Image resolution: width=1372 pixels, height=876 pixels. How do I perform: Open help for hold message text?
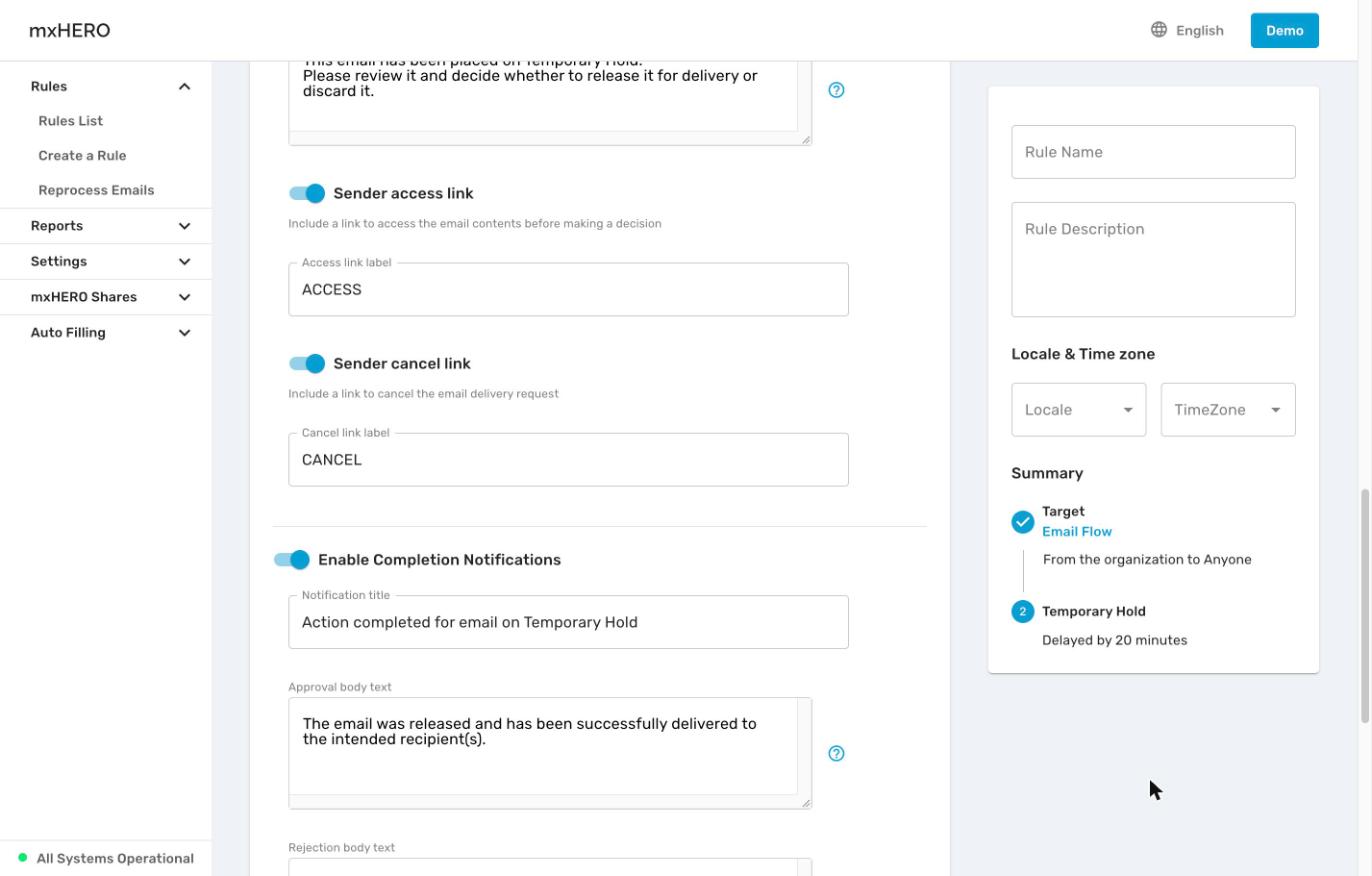pyautogui.click(x=837, y=90)
